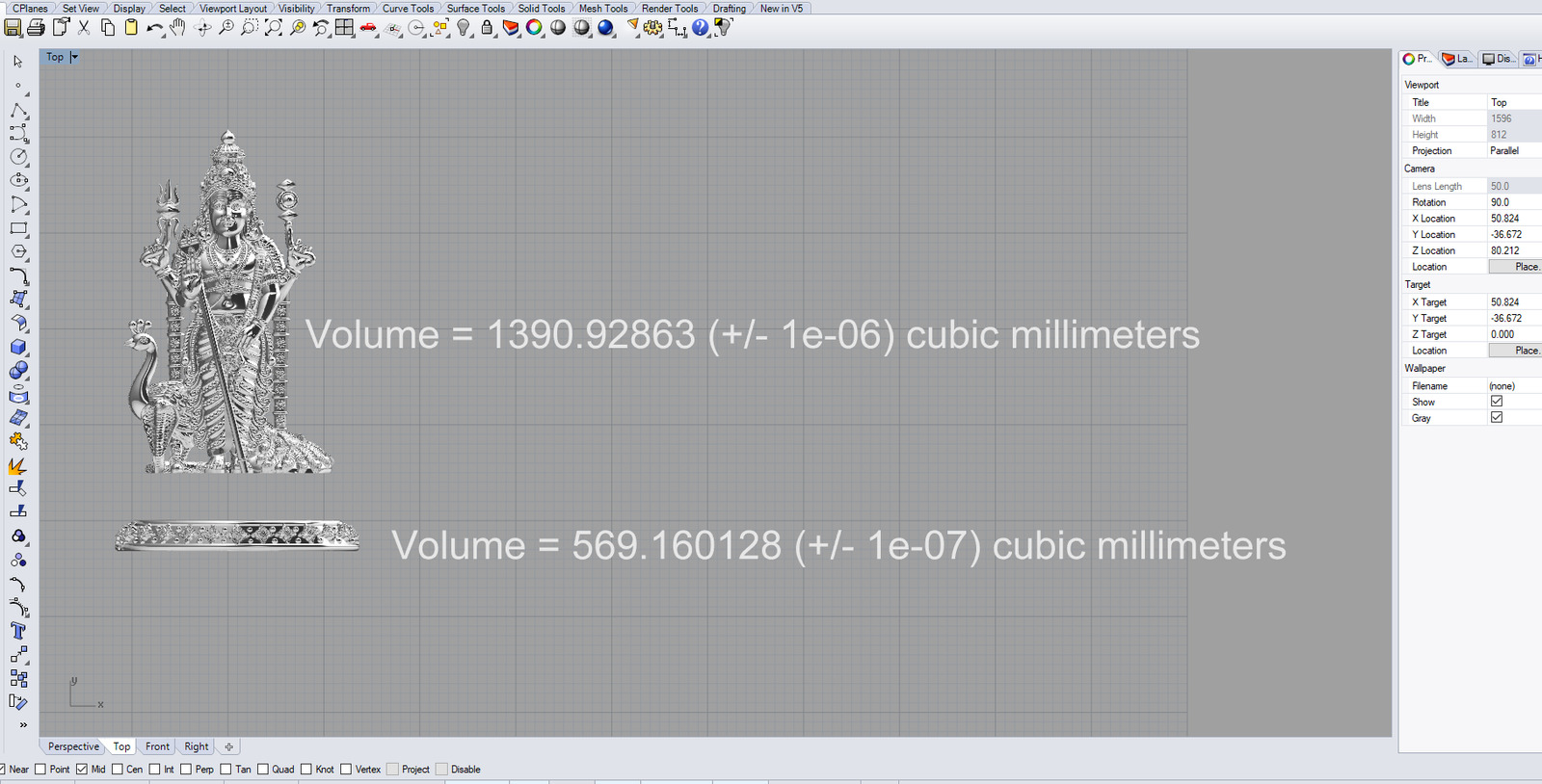1542x784 pixels.
Task: Toggle the Int osnap checkbox
Action: tap(154, 769)
